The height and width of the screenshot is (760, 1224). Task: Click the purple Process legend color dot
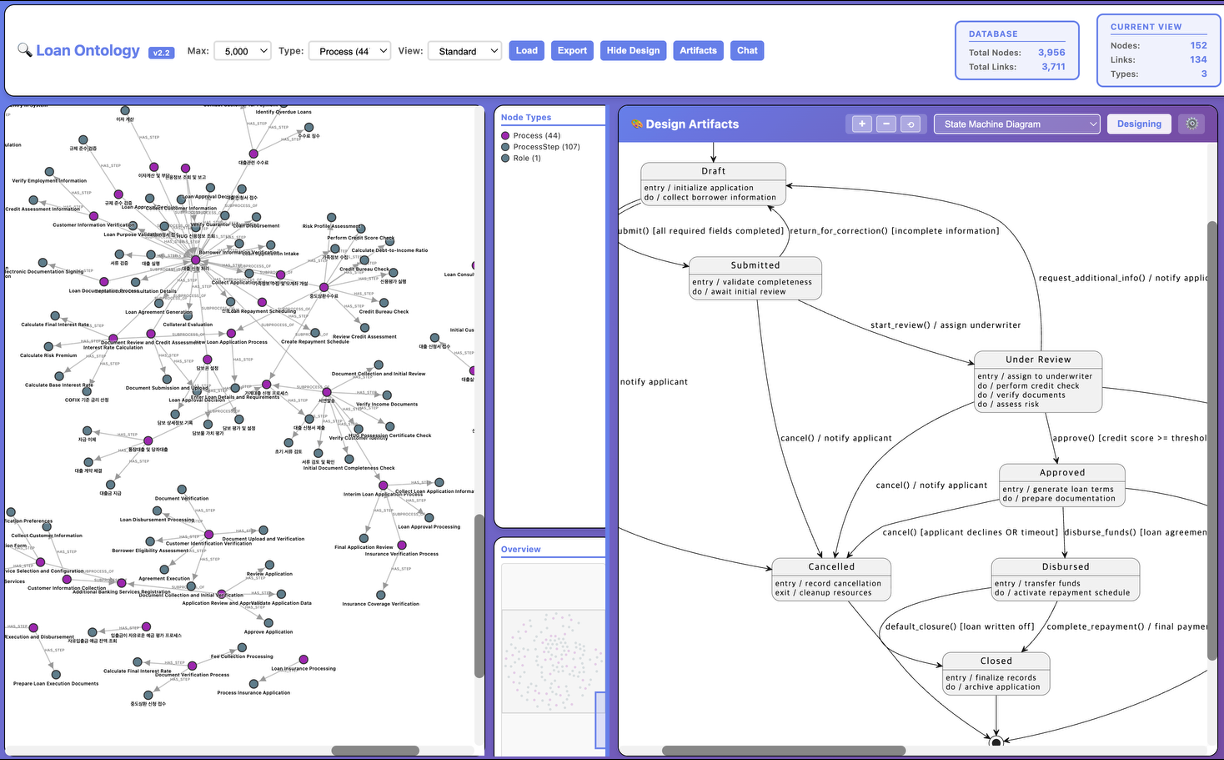pos(506,136)
